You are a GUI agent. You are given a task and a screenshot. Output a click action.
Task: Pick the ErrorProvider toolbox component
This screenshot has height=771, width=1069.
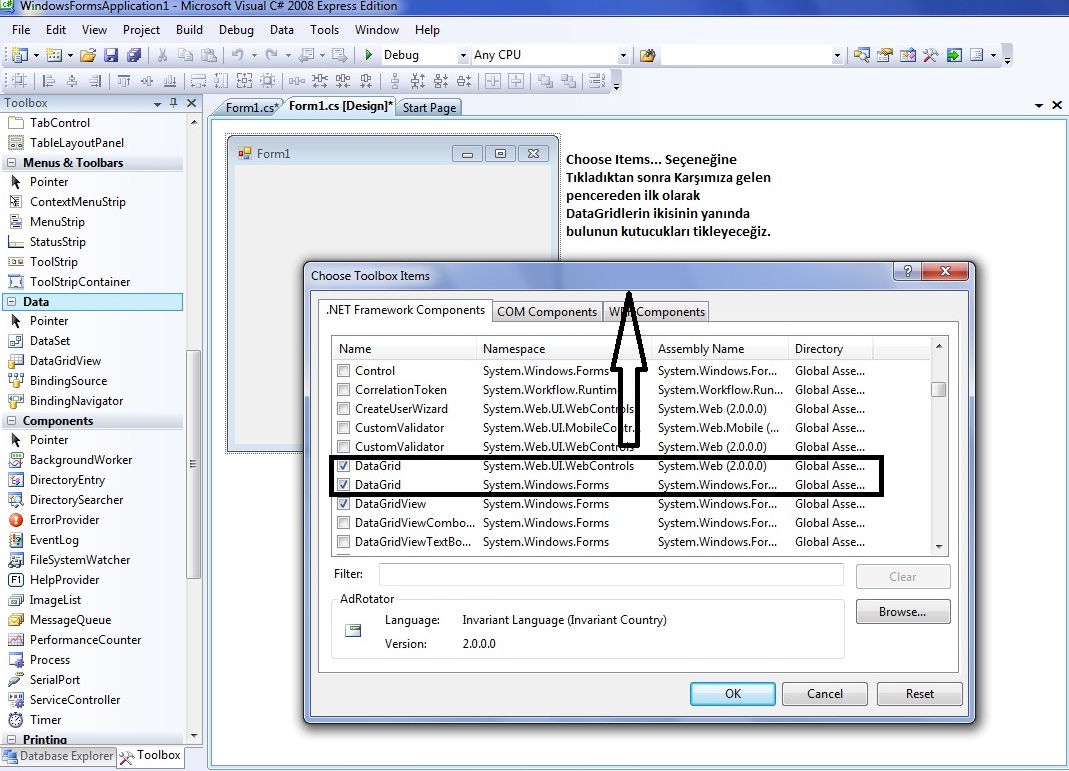[x=64, y=520]
